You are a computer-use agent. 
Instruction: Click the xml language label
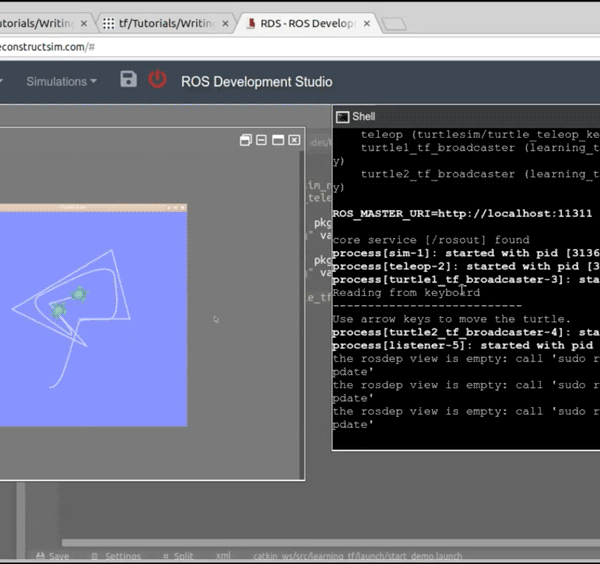[x=223, y=556]
